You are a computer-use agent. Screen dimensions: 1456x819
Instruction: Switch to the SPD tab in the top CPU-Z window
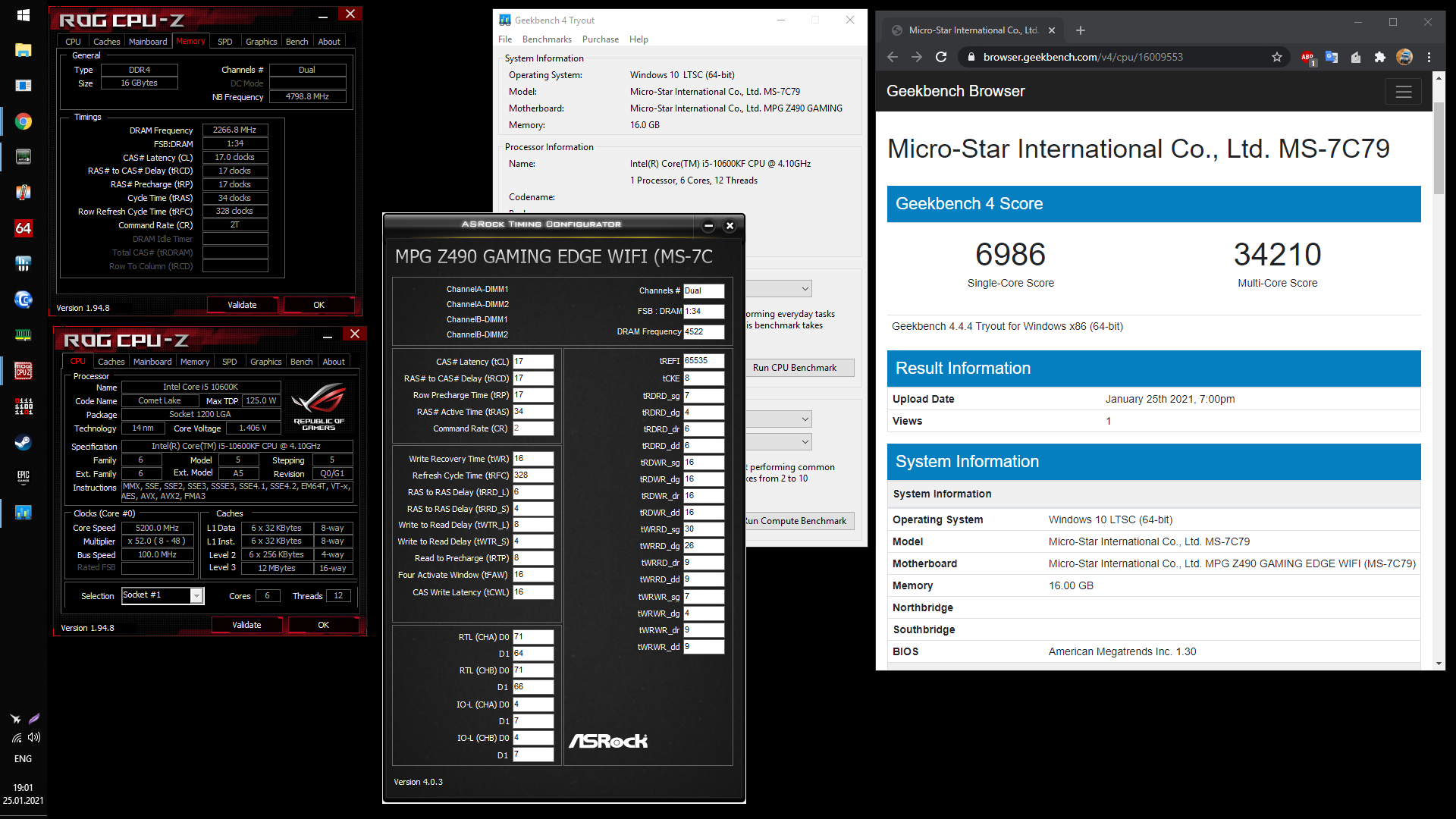225,42
